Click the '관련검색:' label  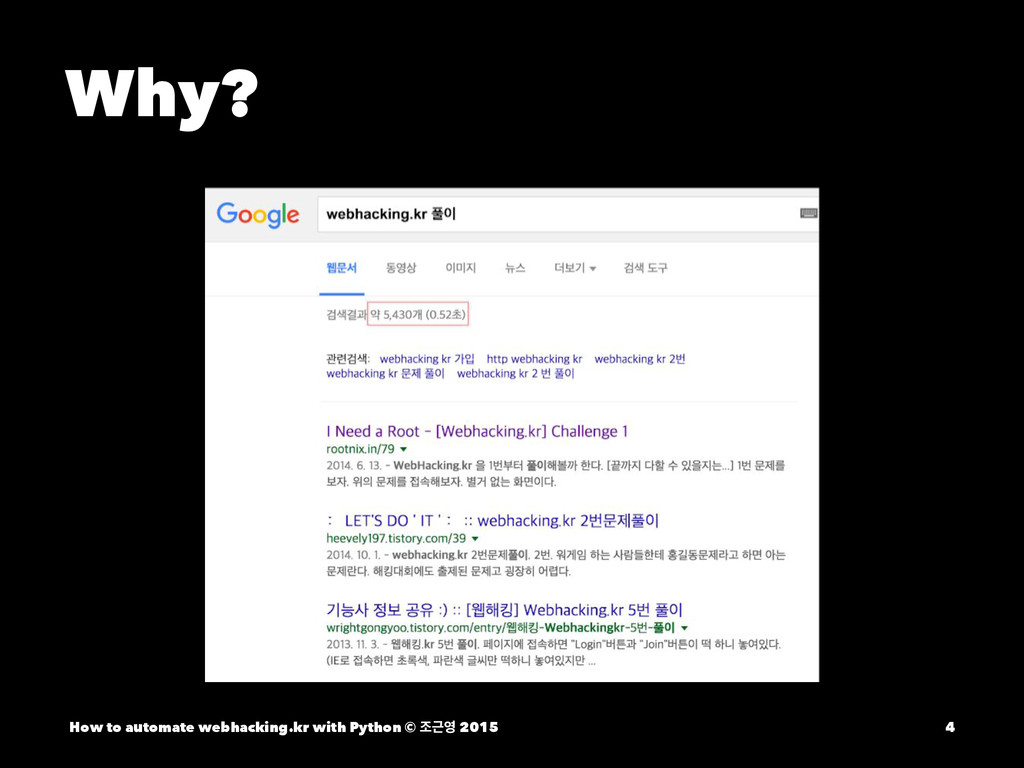click(348, 359)
